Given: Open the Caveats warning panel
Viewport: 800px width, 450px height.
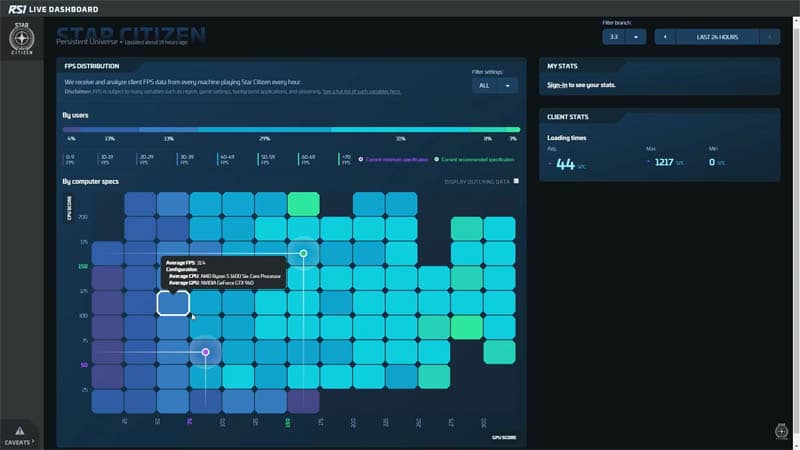Looking at the screenshot, I should coord(19,436).
